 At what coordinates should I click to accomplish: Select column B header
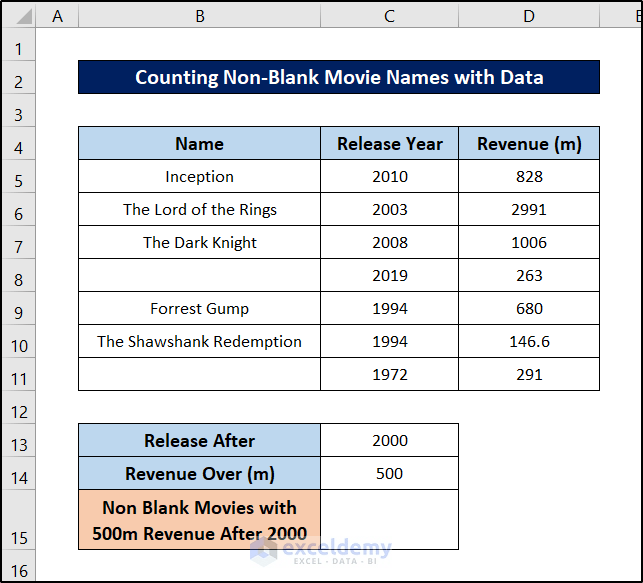click(x=199, y=16)
